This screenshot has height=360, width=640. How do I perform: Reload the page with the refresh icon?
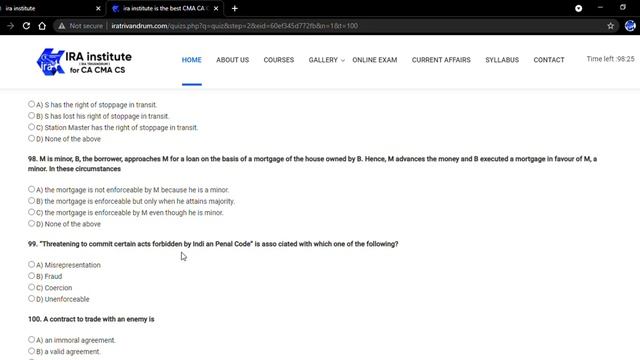(26, 26)
